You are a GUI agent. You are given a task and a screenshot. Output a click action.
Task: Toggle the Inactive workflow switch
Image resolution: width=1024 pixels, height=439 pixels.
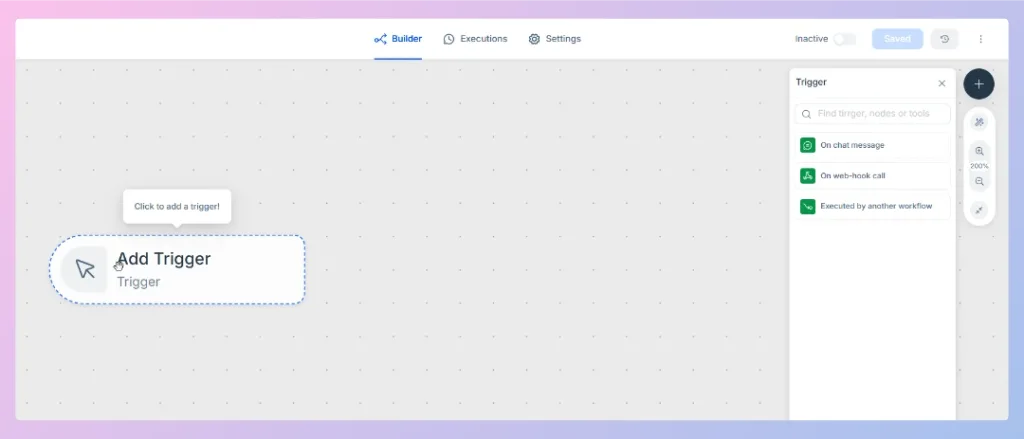pos(844,39)
